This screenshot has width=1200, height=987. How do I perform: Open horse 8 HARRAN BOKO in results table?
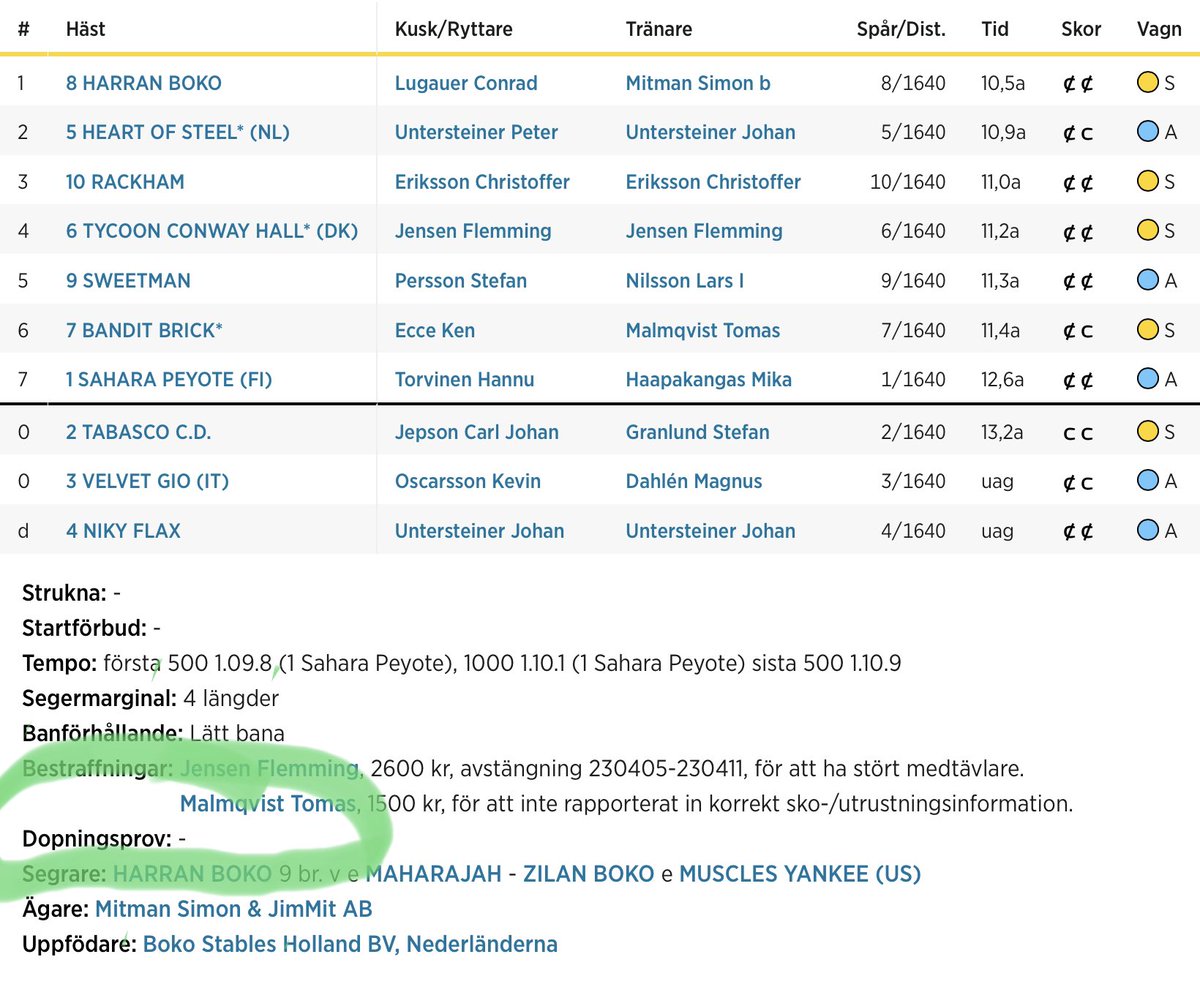click(x=144, y=83)
